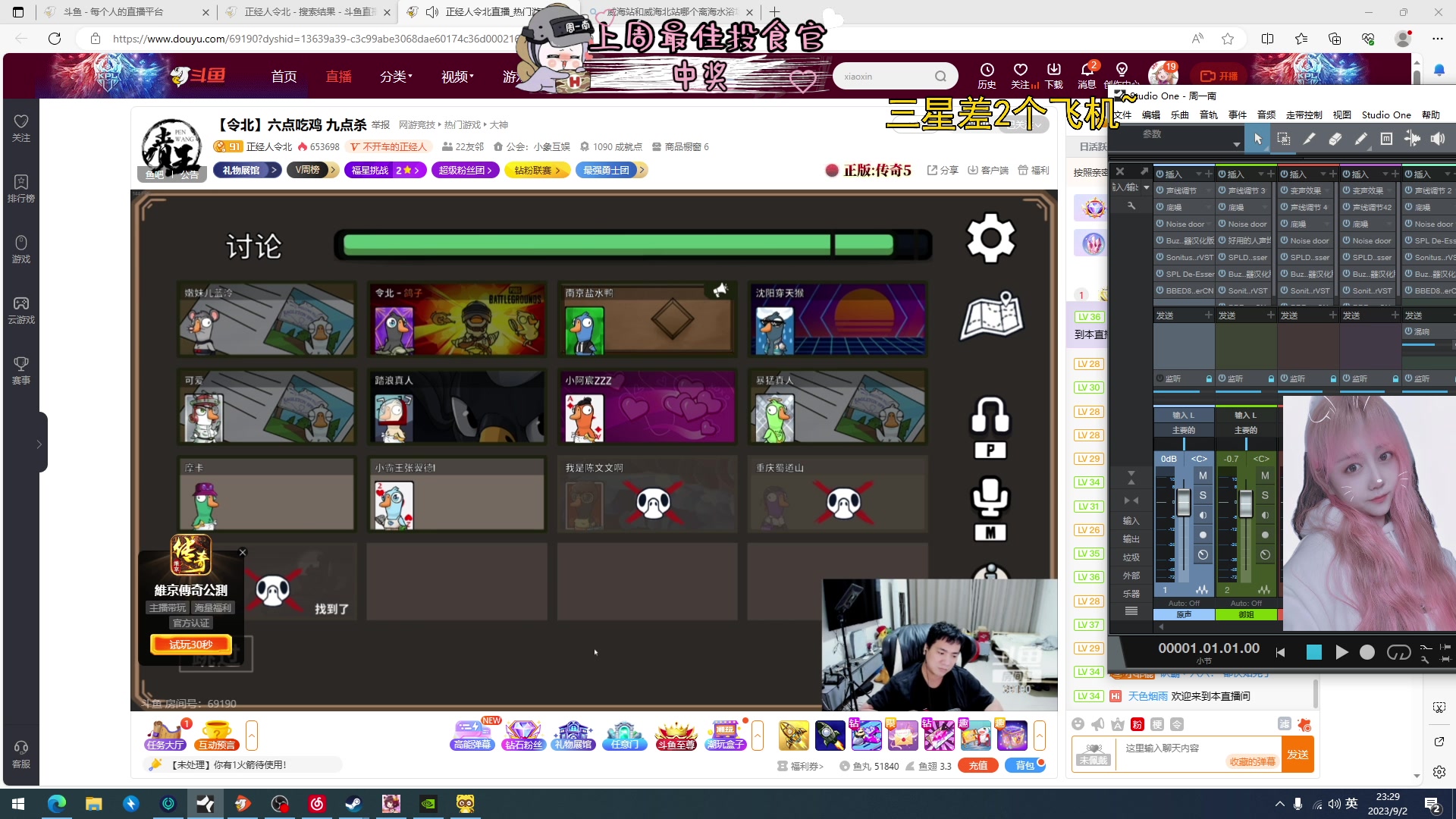Mute channel 2 御姐 in mixer

1265,475
